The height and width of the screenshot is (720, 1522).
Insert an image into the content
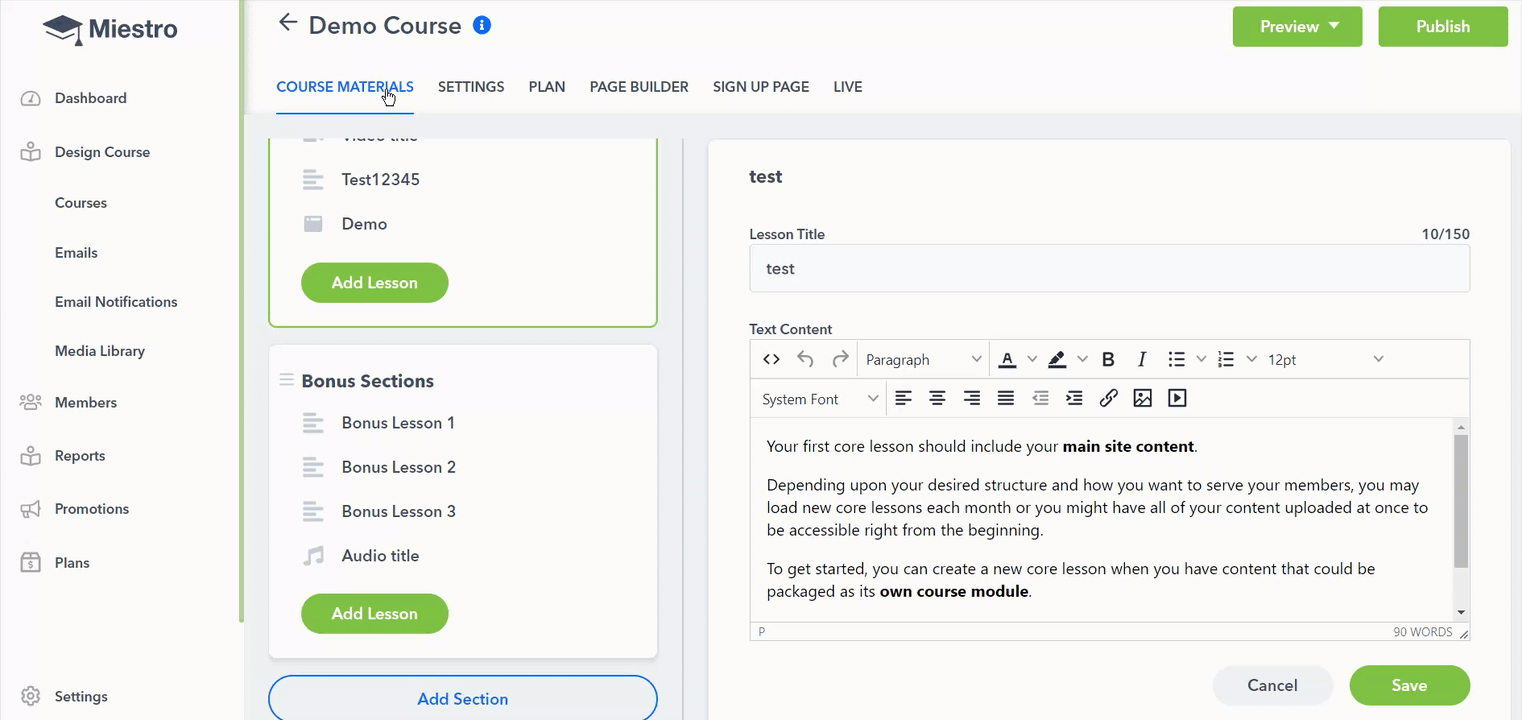(1143, 398)
